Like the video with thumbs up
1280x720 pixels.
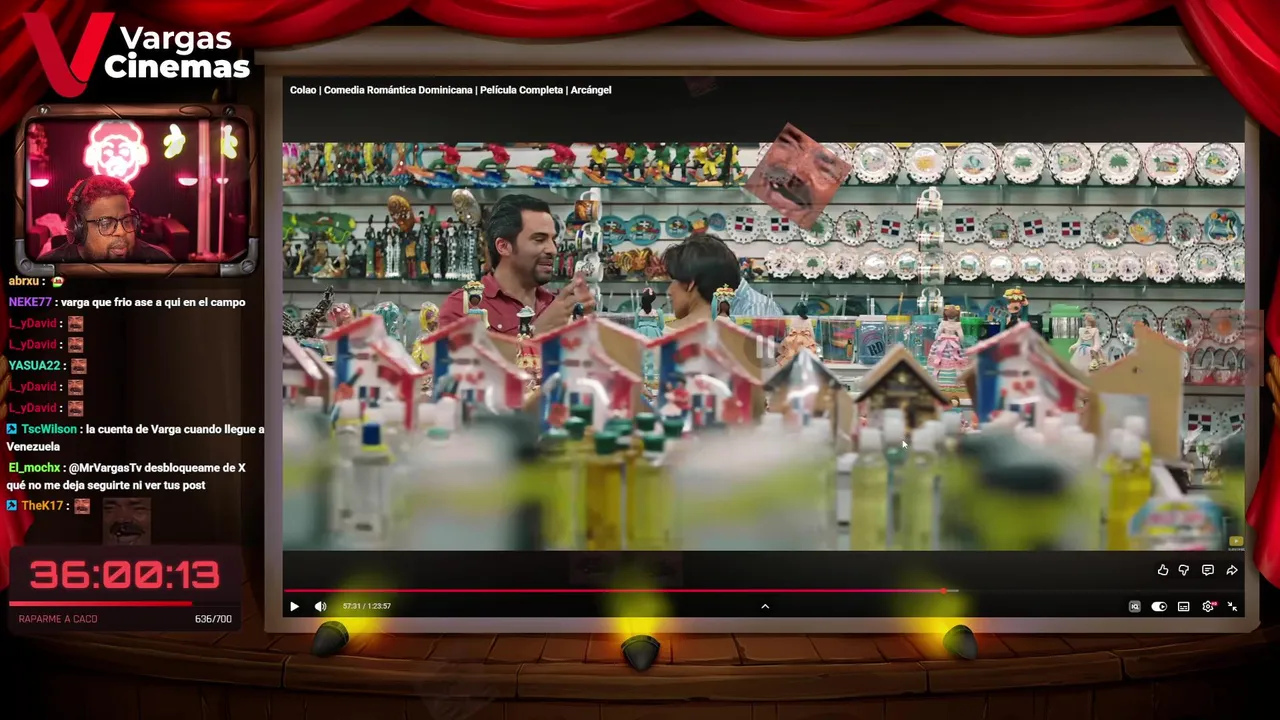click(x=1163, y=570)
